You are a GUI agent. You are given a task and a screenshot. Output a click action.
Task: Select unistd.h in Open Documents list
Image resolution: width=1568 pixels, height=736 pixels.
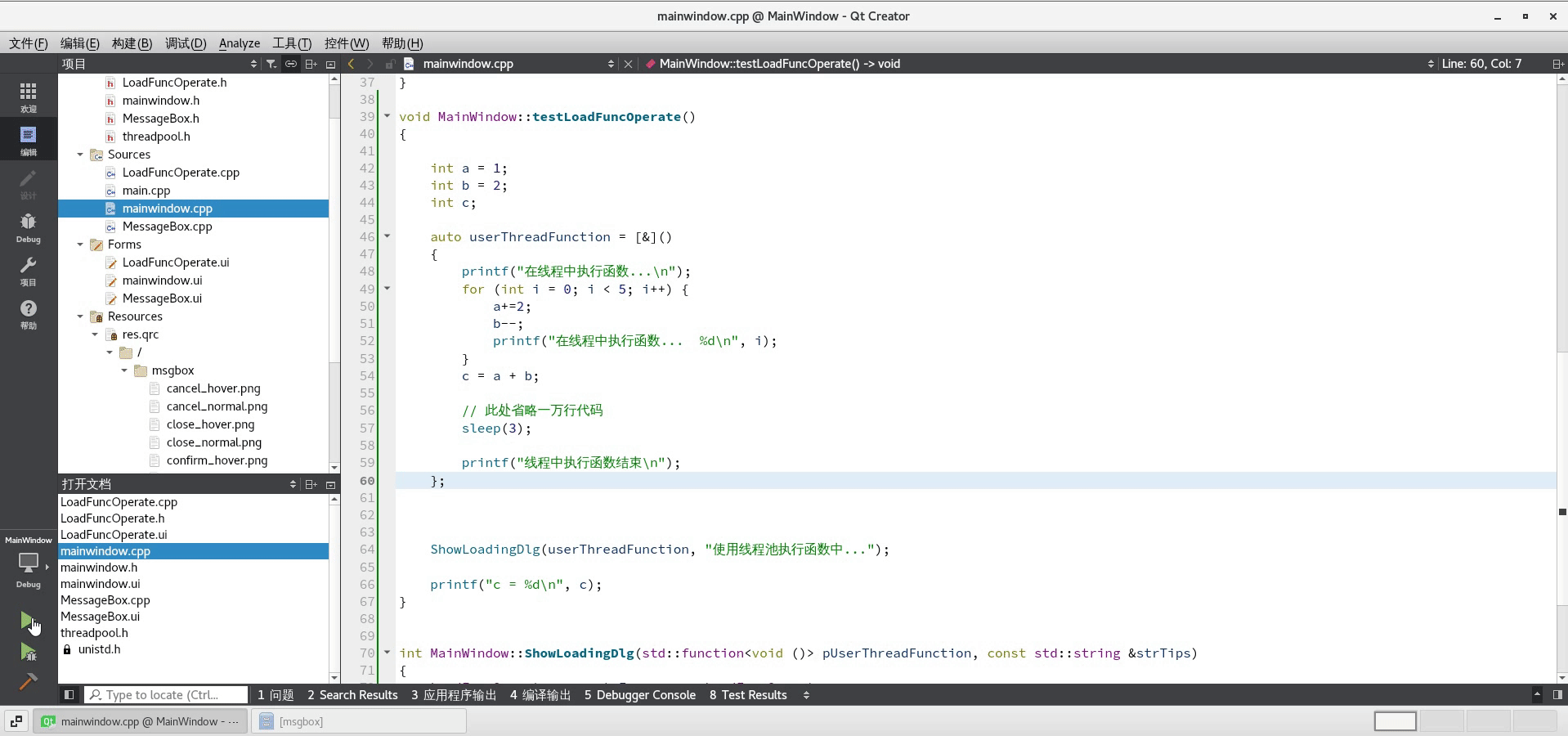99,649
